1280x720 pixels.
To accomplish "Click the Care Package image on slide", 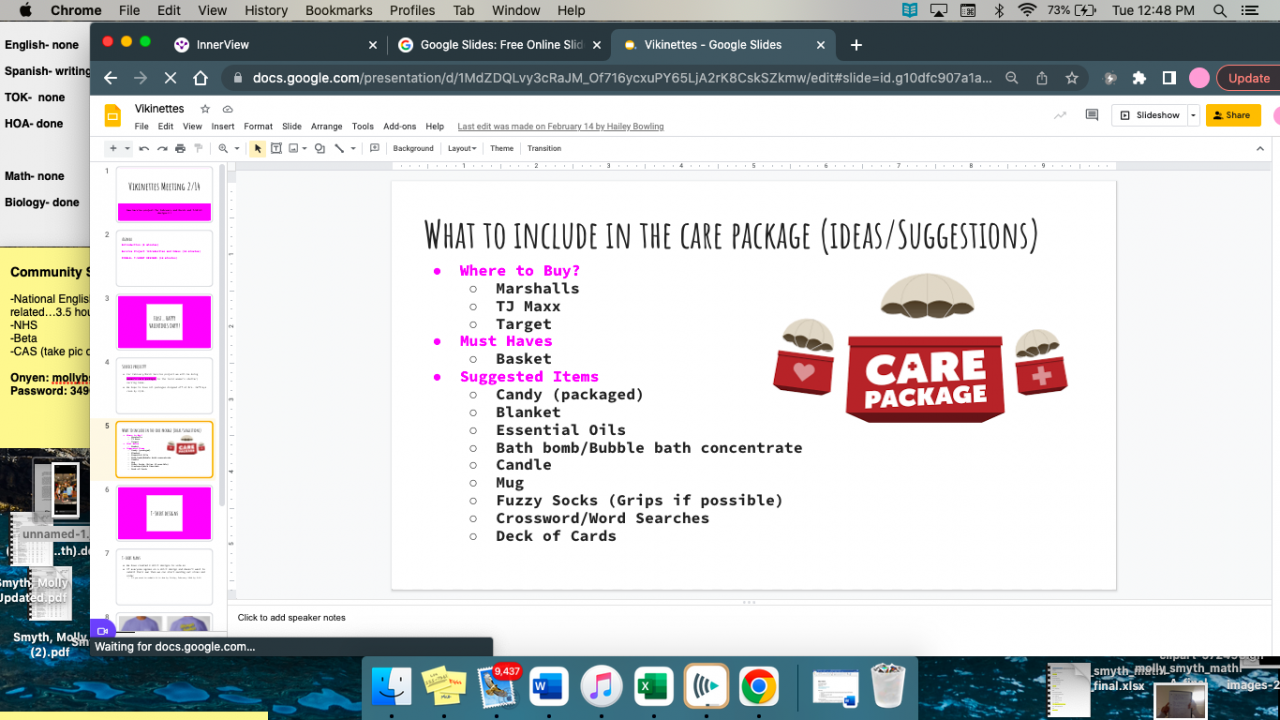I will click(x=920, y=349).
